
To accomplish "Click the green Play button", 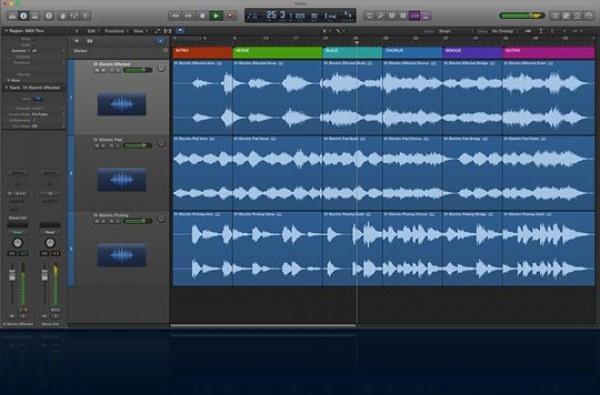I will click(x=216, y=16).
